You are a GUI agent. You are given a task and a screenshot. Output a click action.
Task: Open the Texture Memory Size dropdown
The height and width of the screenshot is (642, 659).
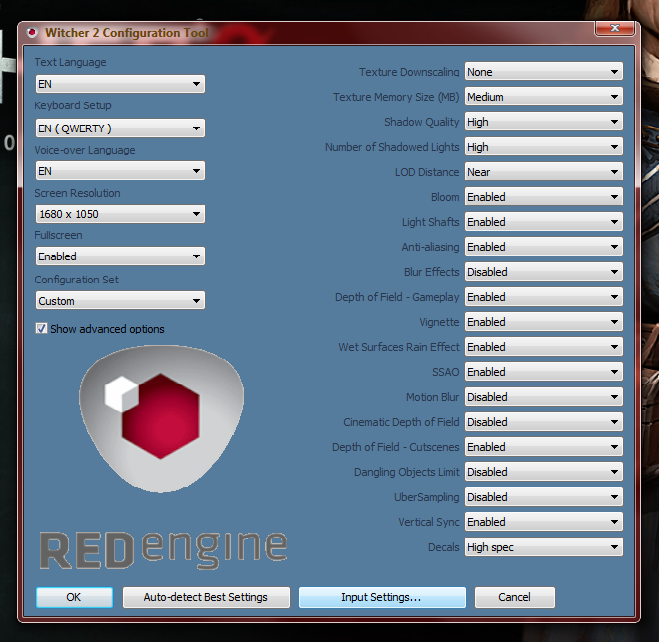(544, 97)
